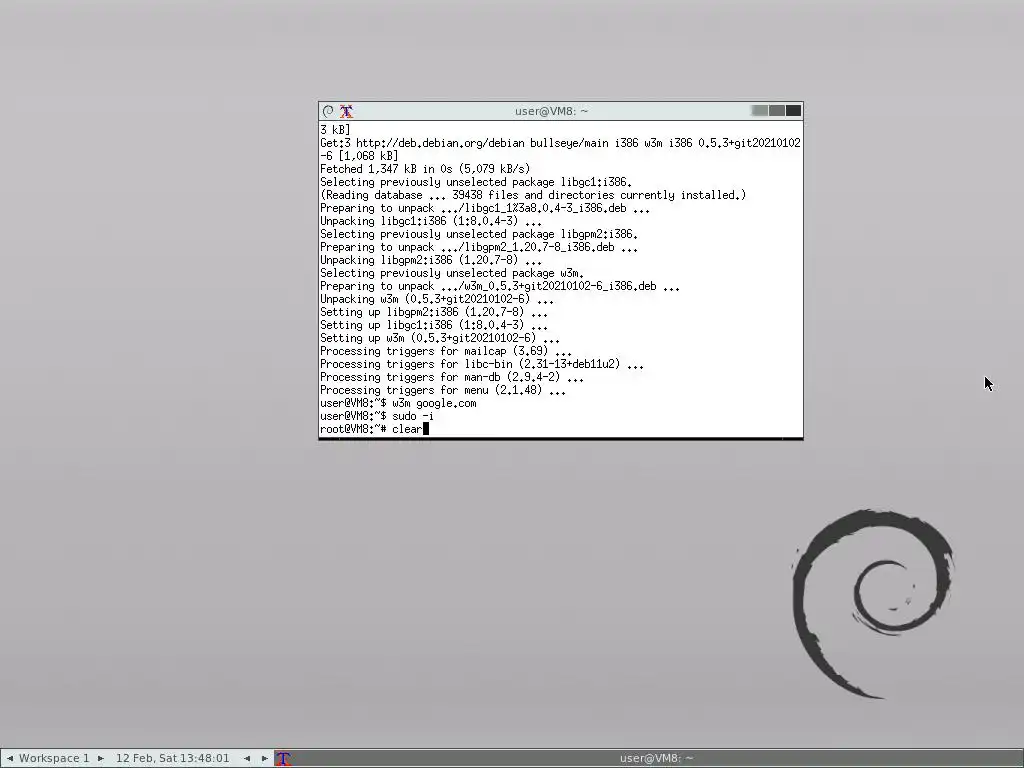The width and height of the screenshot is (1024, 768).
Task: Click the deb.debian.org URL in terminal
Action: click(440, 143)
